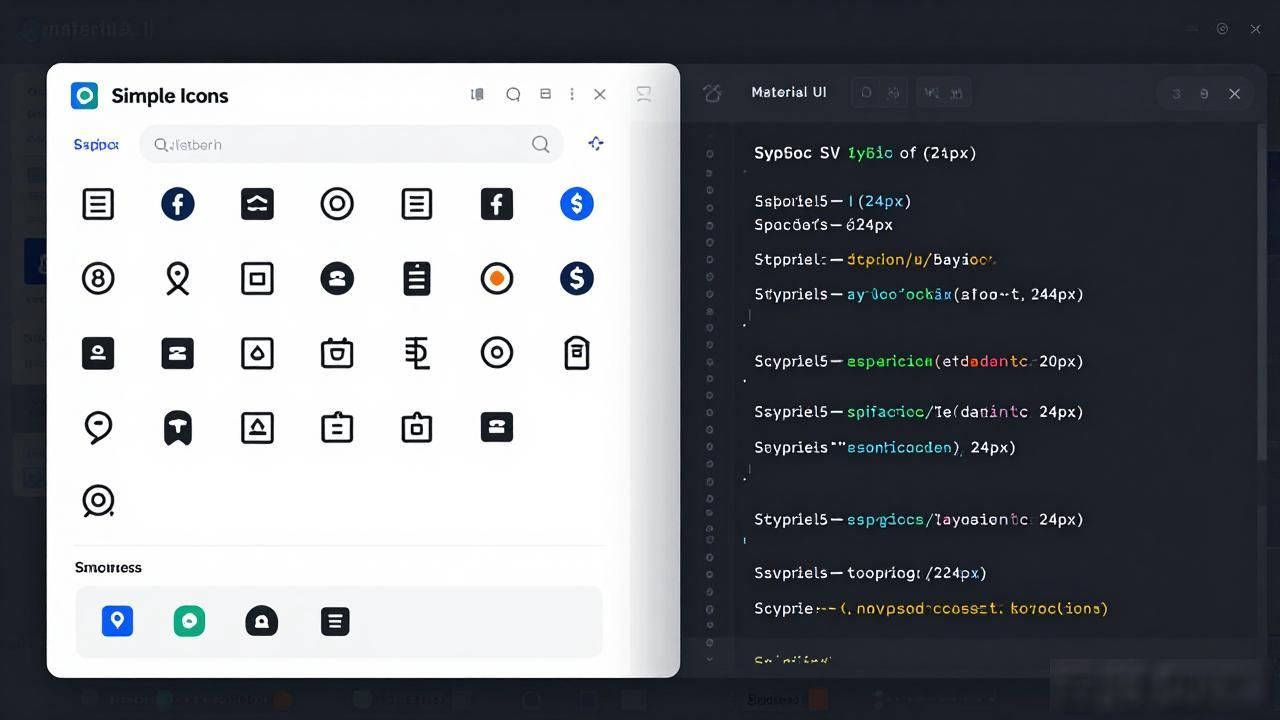Open the dark list document shortcut

335,621
